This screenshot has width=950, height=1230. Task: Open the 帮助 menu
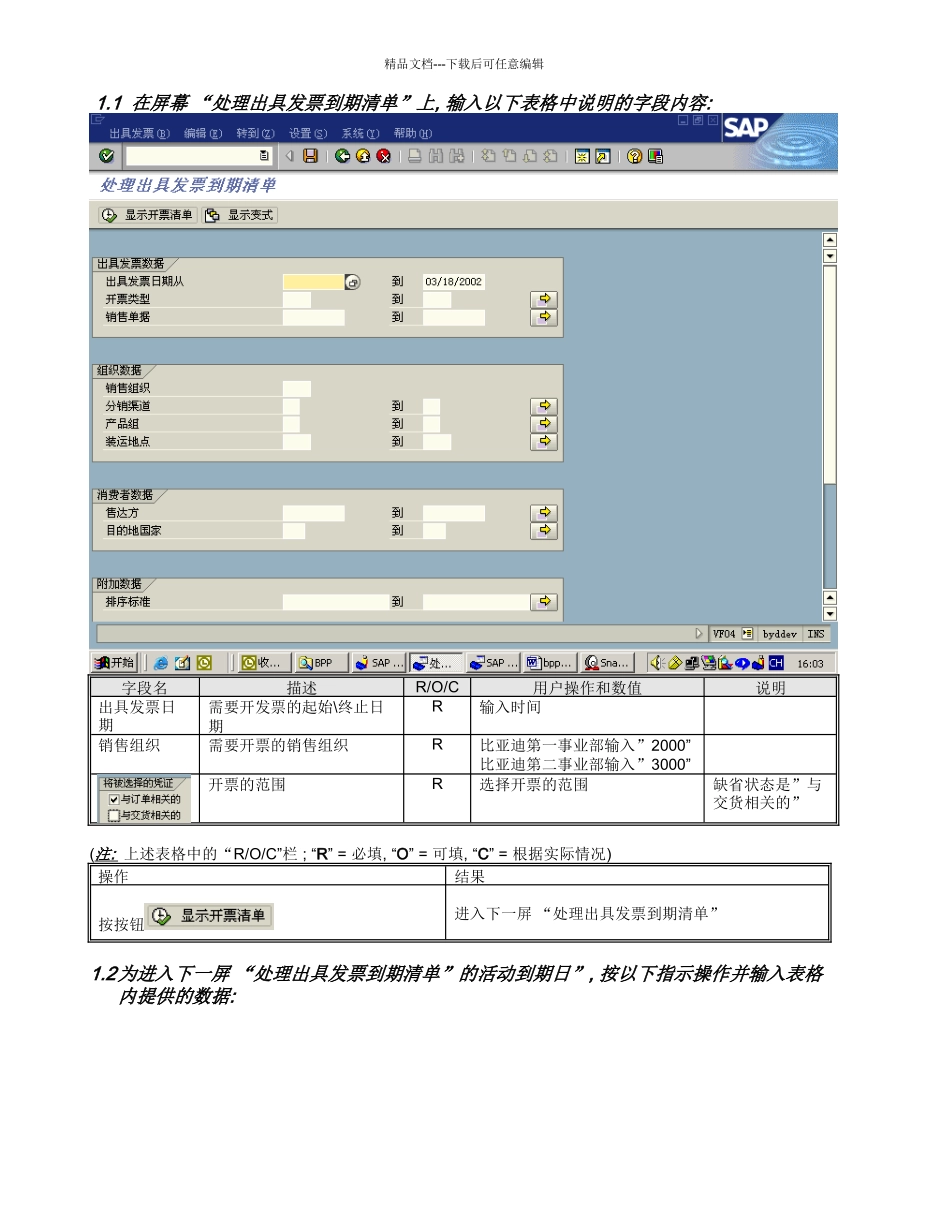click(x=413, y=133)
